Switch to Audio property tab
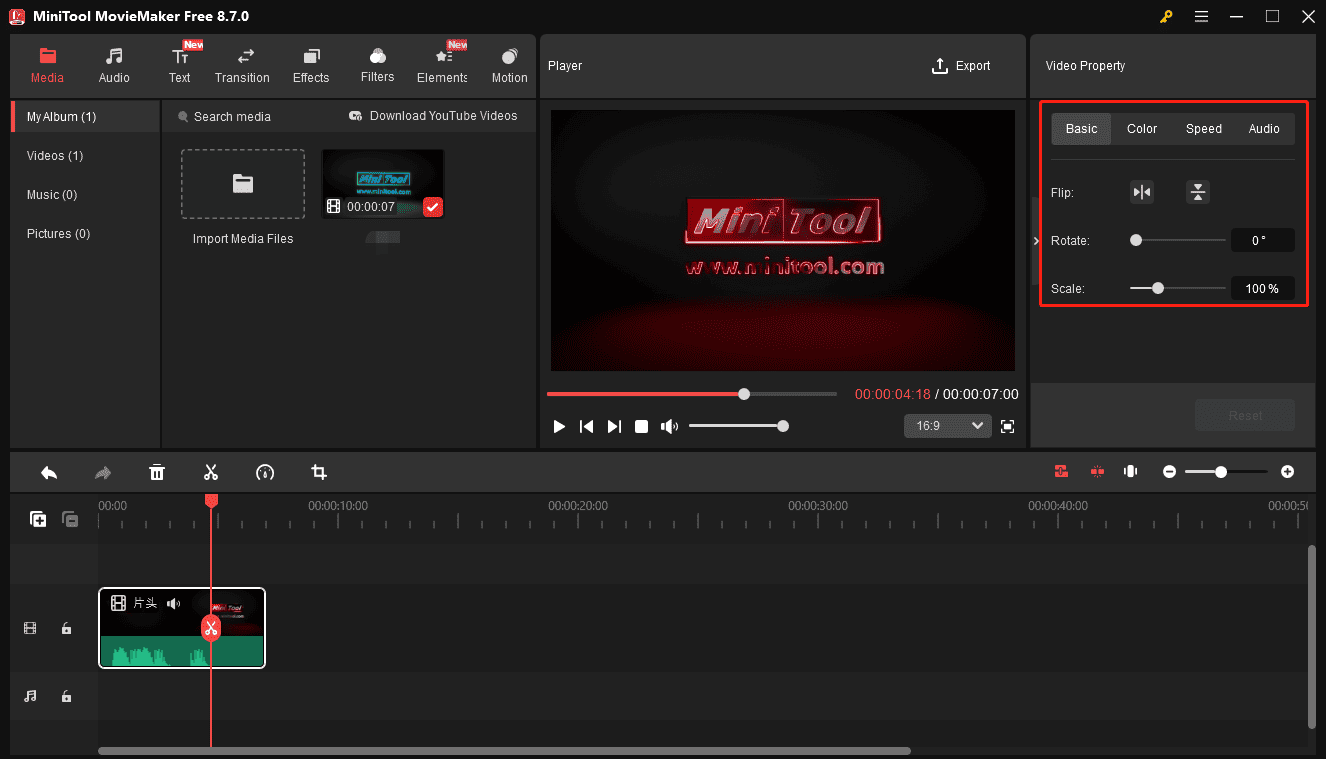Image resolution: width=1326 pixels, height=759 pixels. pos(1264,129)
